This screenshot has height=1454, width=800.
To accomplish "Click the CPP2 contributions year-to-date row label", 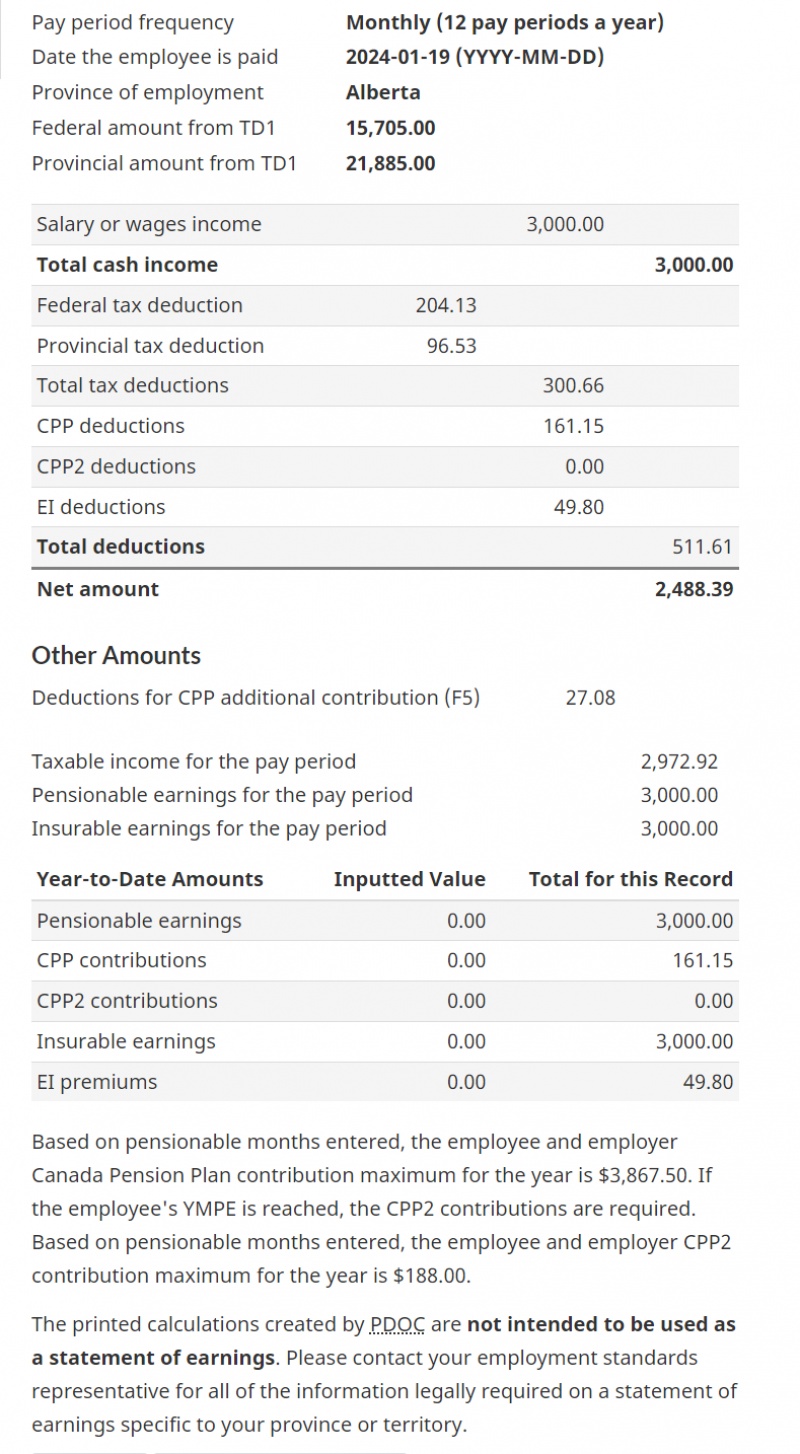I will [x=127, y=1001].
